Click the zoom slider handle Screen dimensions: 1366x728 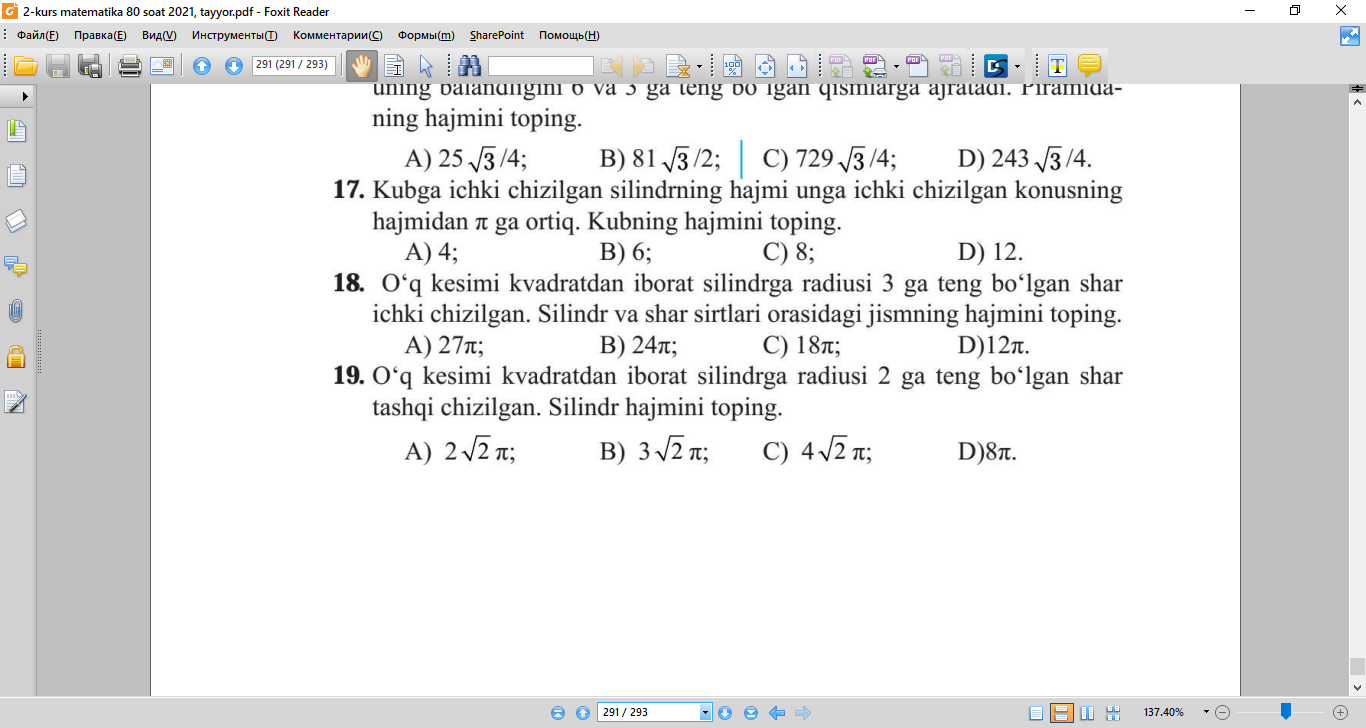(1286, 711)
